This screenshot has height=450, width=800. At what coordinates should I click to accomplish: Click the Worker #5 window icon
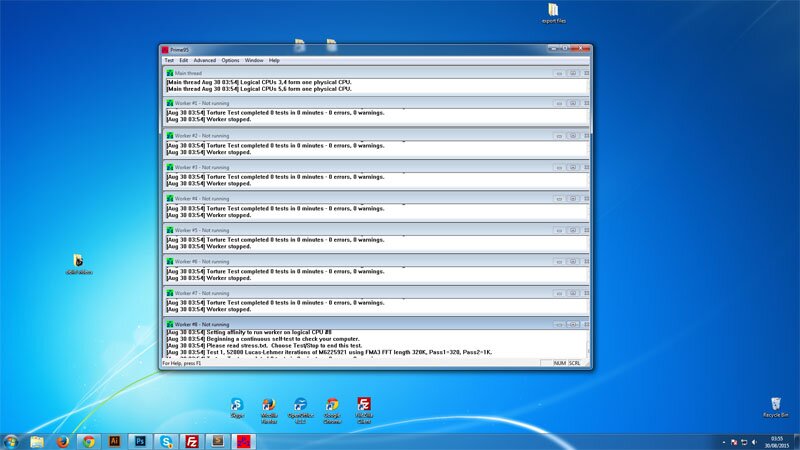tap(170, 230)
